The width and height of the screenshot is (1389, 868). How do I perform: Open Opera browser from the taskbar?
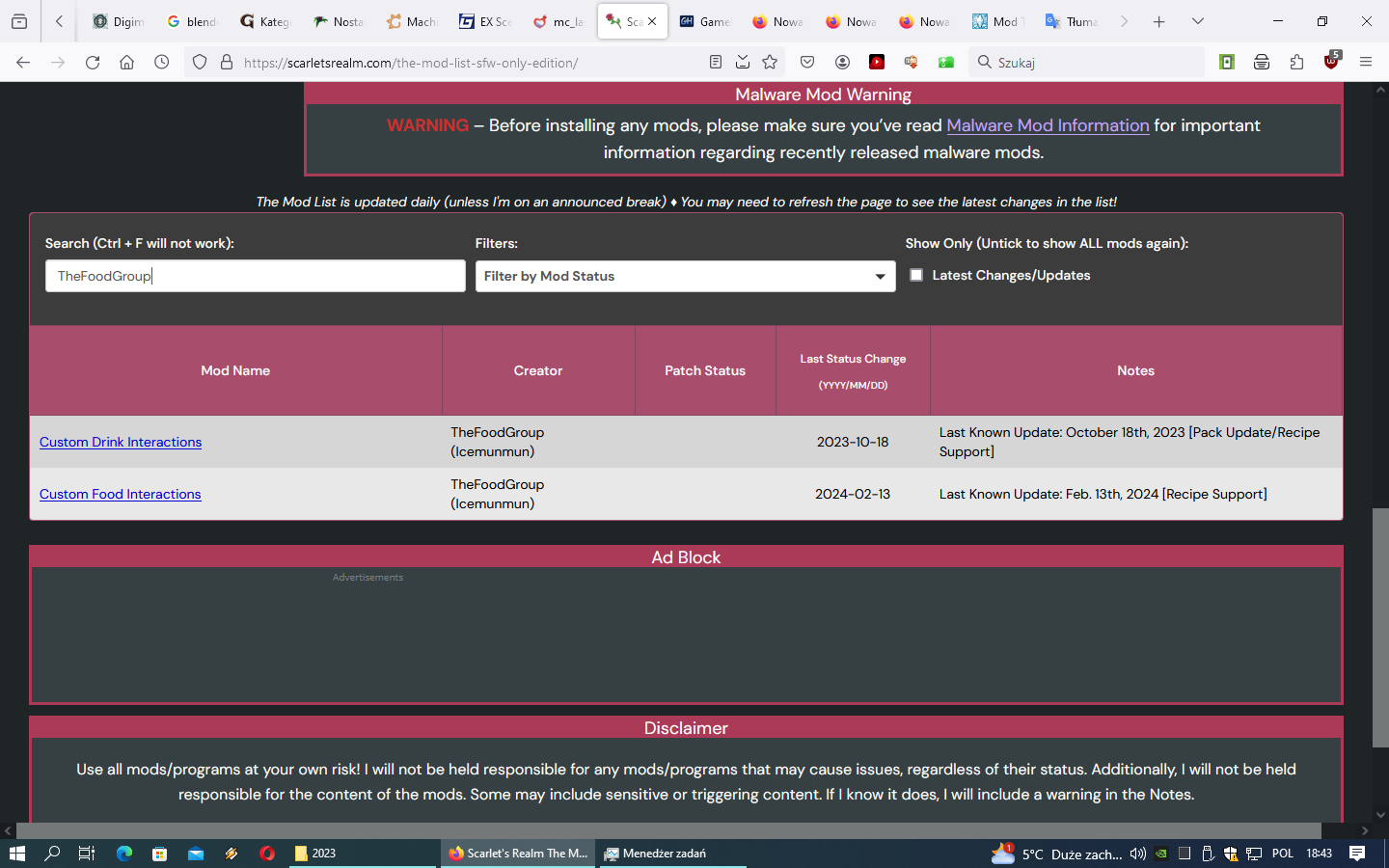point(267,854)
